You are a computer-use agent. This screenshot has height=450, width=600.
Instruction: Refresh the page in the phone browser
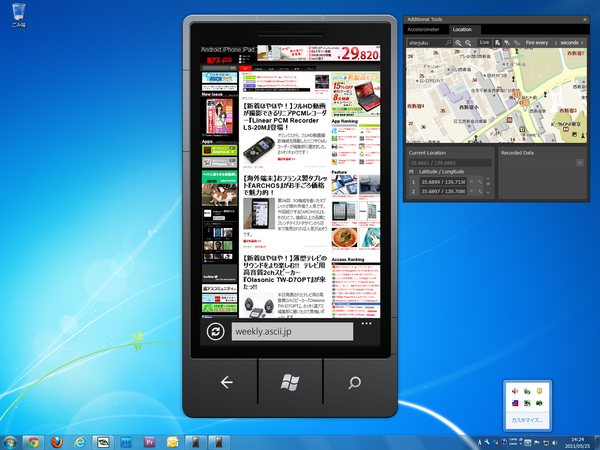pyautogui.click(x=215, y=331)
